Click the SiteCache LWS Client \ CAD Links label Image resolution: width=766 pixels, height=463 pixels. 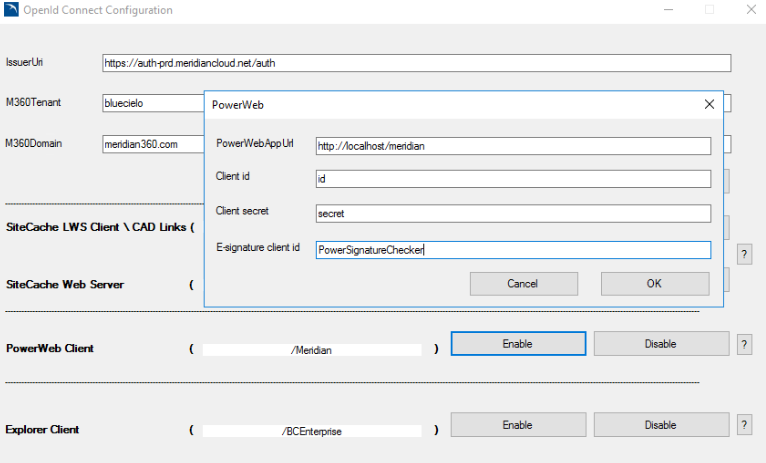click(96, 228)
